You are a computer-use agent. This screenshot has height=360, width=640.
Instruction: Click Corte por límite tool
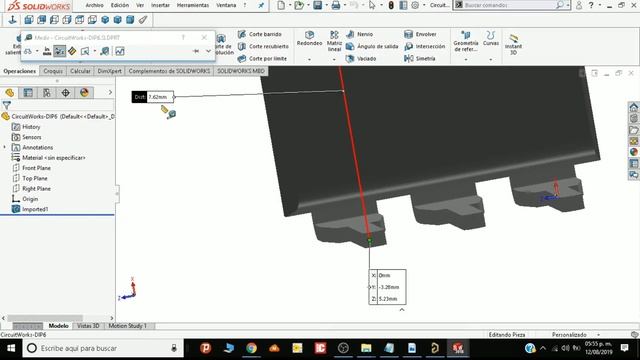262,58
